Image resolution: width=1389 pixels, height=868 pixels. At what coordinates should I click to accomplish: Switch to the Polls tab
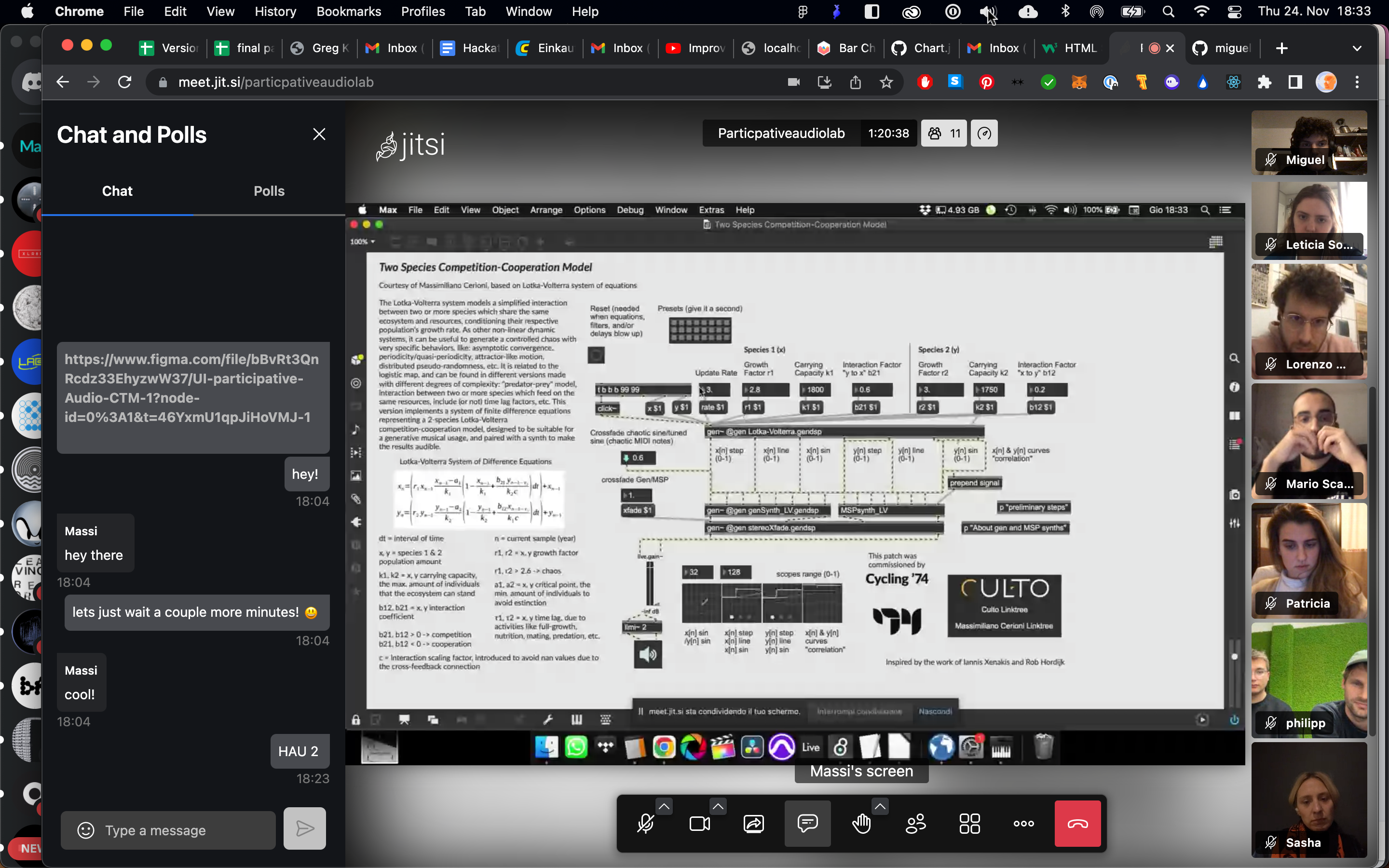[269, 191]
